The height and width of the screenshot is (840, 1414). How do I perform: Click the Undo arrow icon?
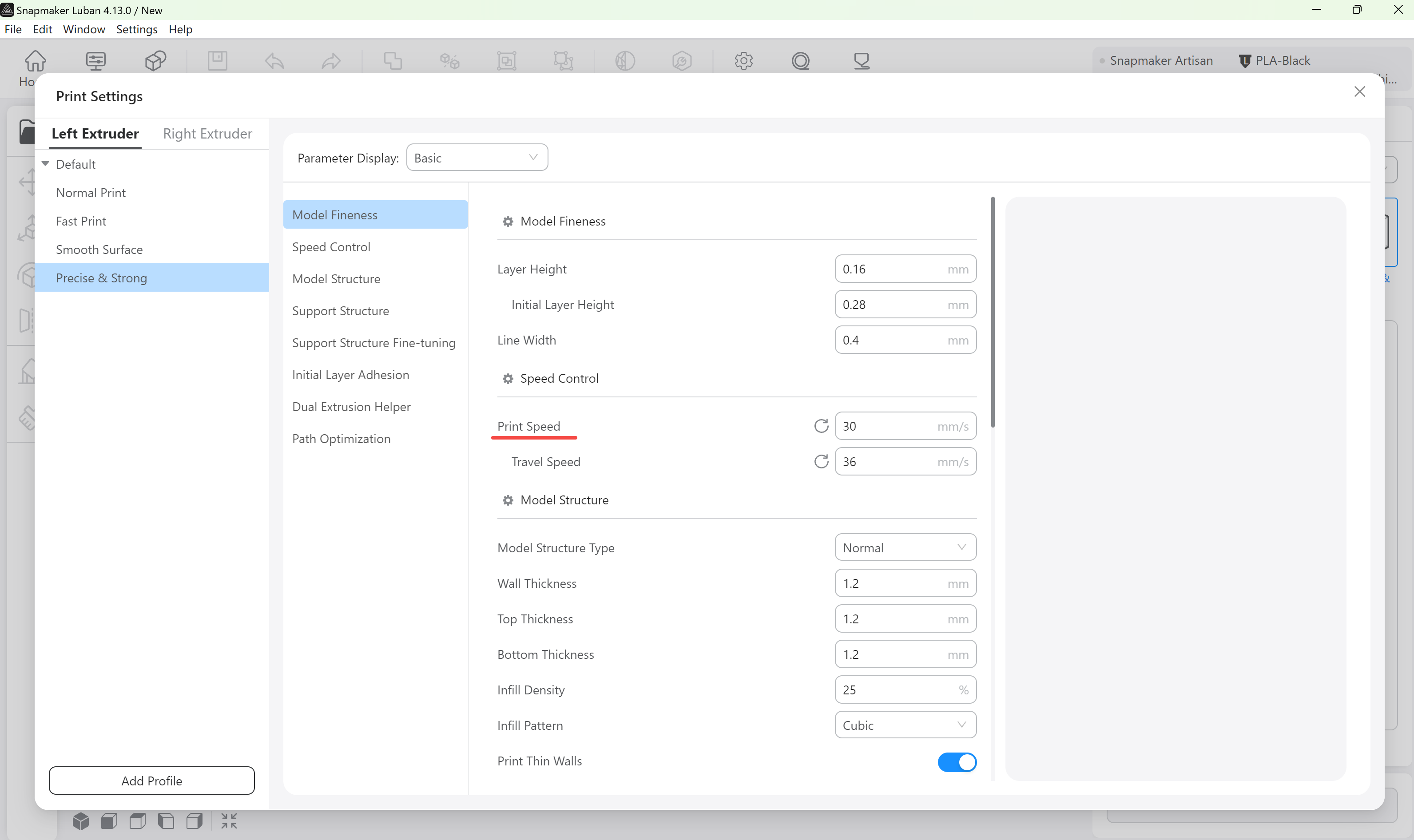[274, 60]
